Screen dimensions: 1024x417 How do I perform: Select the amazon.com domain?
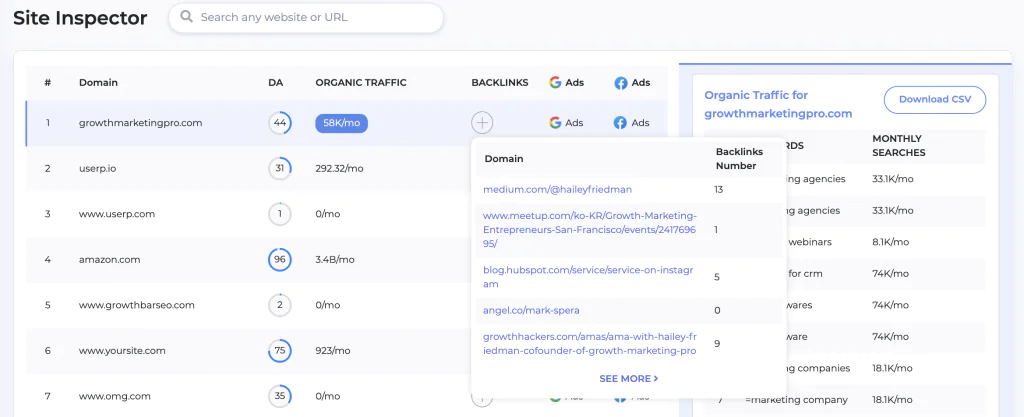110,260
